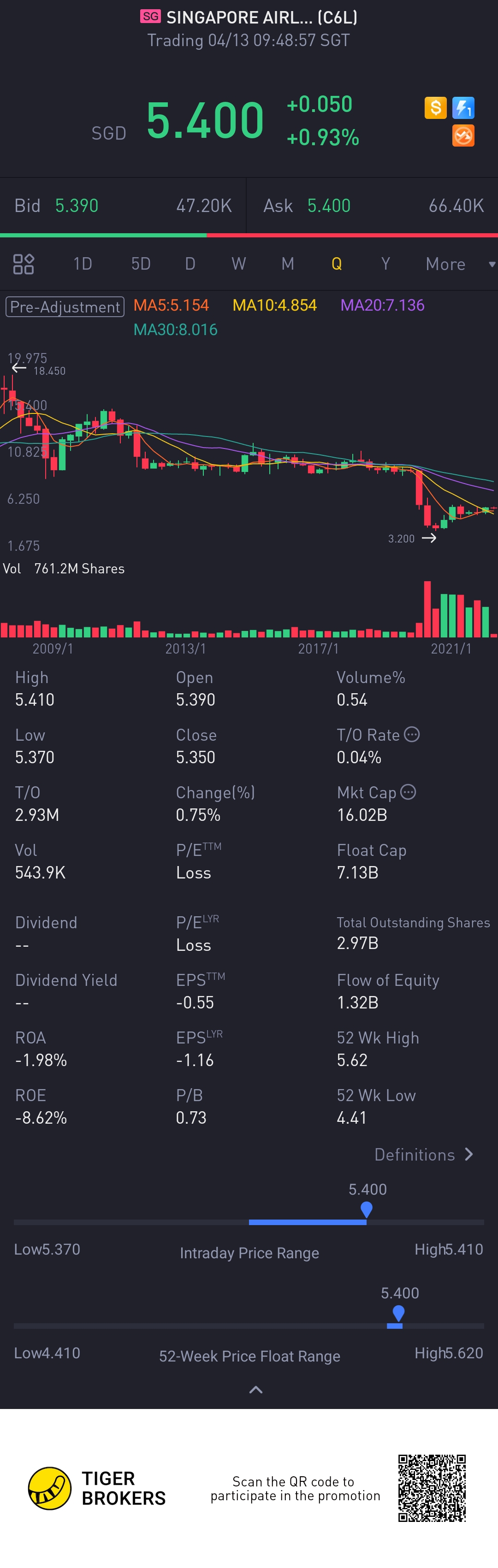Tap the blue lightning bolt icon
This screenshot has width=498, height=1568.
pyautogui.click(x=463, y=108)
